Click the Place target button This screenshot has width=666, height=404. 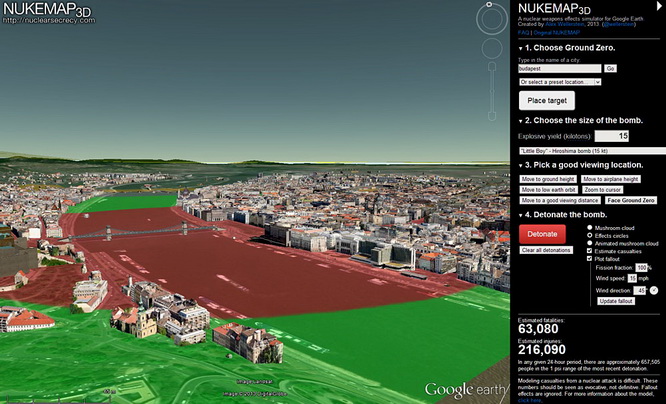tap(547, 101)
